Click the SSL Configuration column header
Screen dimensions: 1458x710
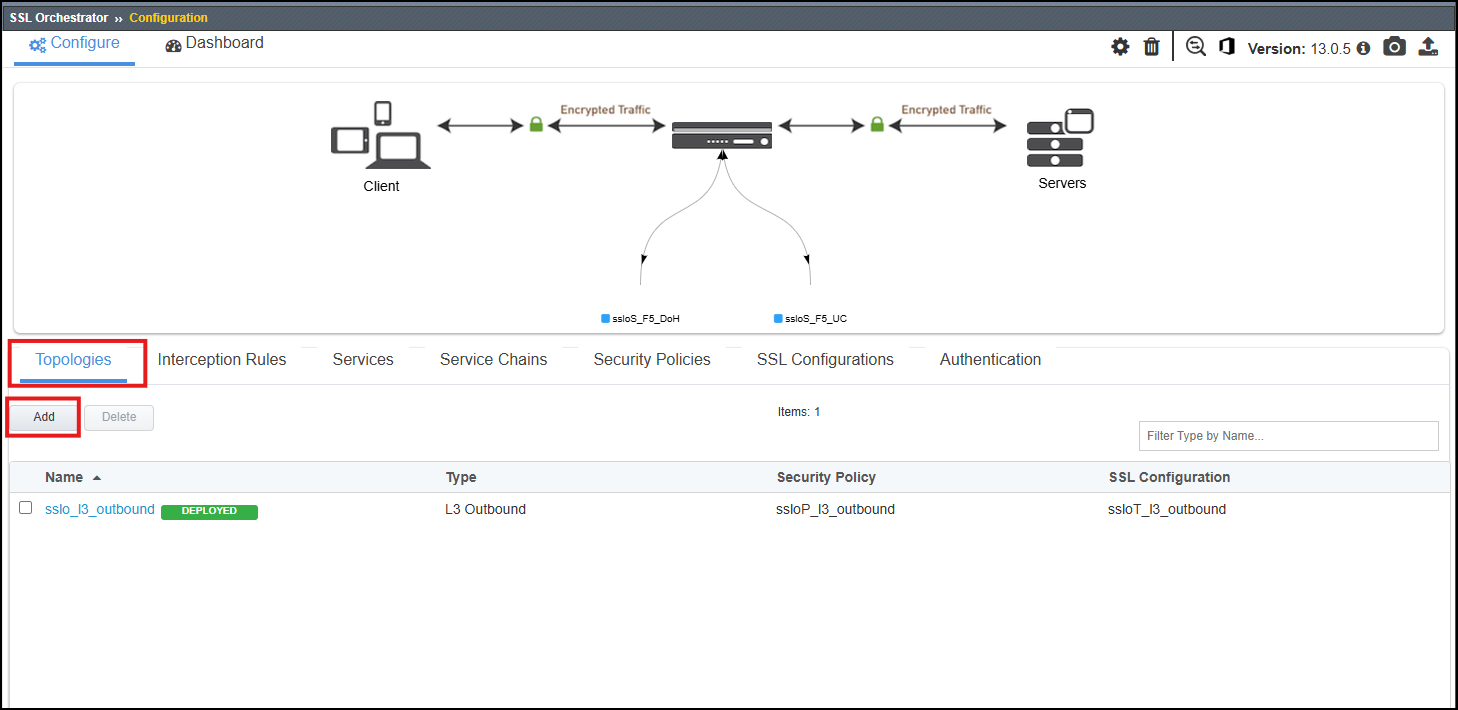pyautogui.click(x=1169, y=477)
